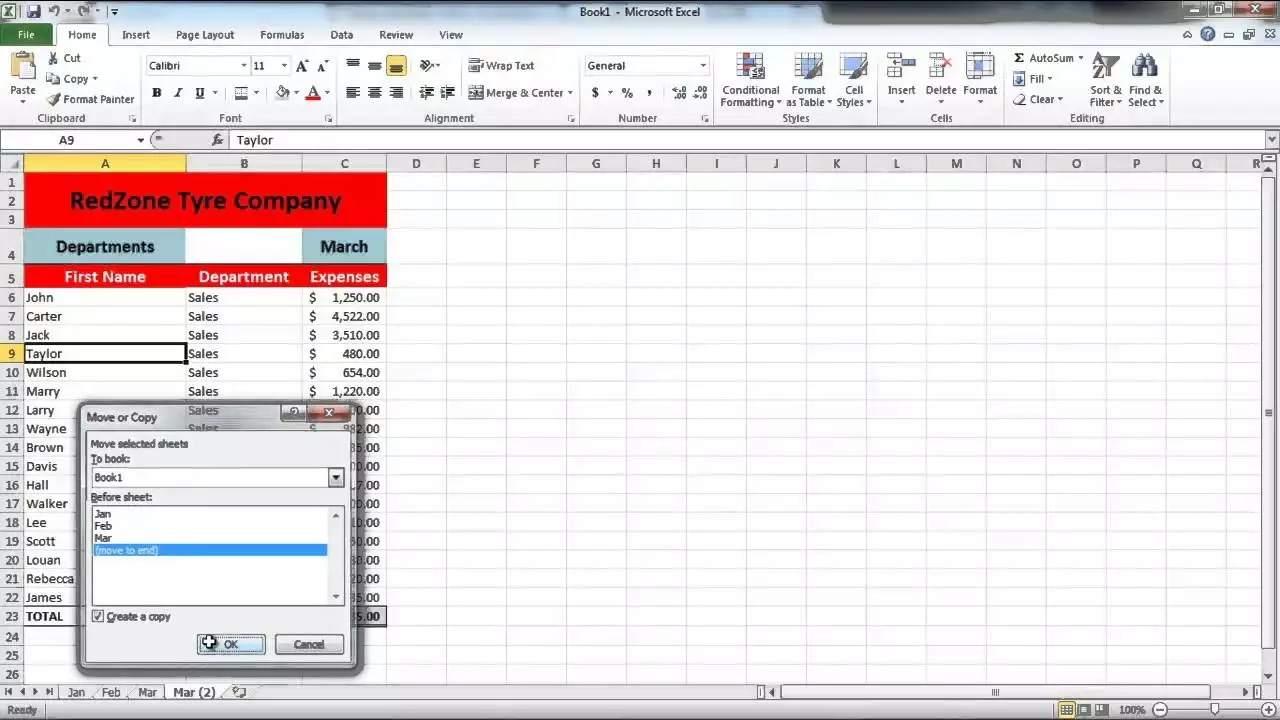Click the Sort & Filter icon
The image size is (1280, 720).
[x=1105, y=80]
